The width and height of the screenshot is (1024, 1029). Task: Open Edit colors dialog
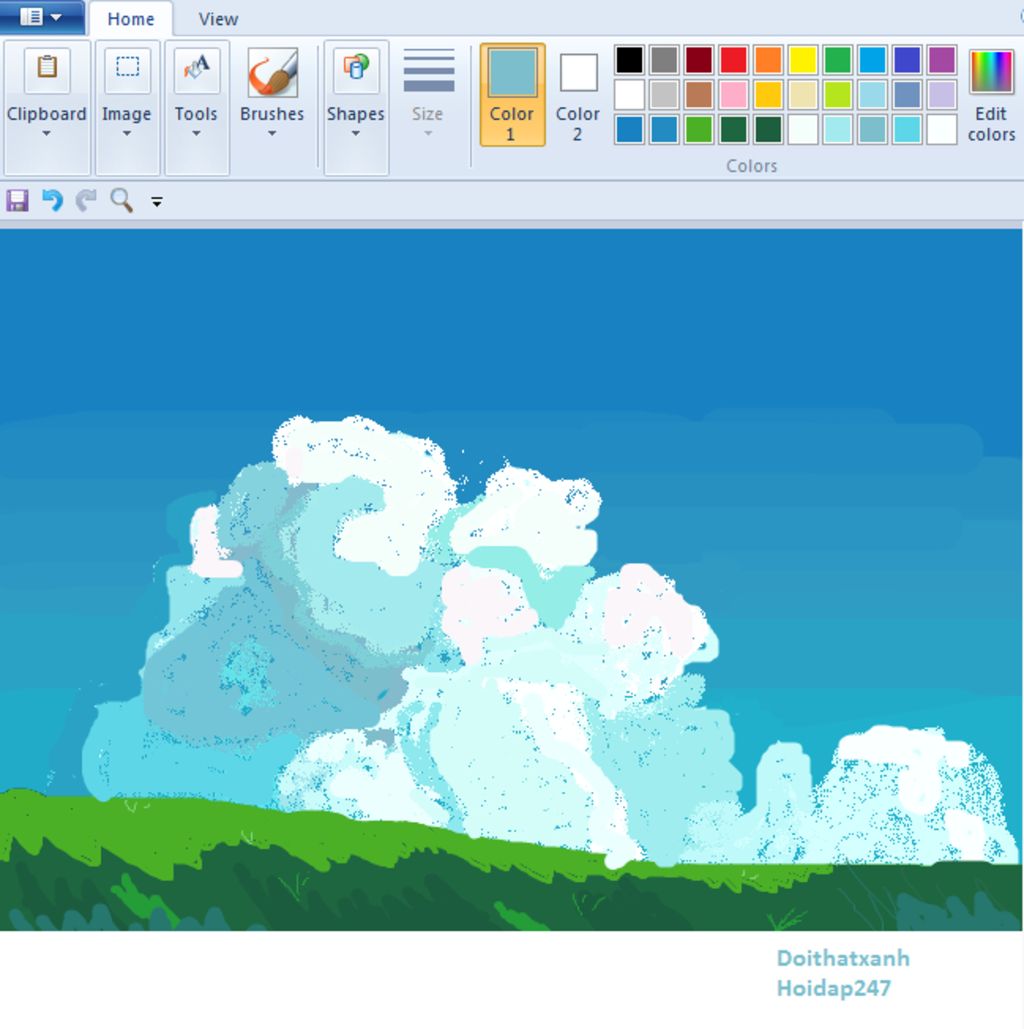click(x=991, y=94)
